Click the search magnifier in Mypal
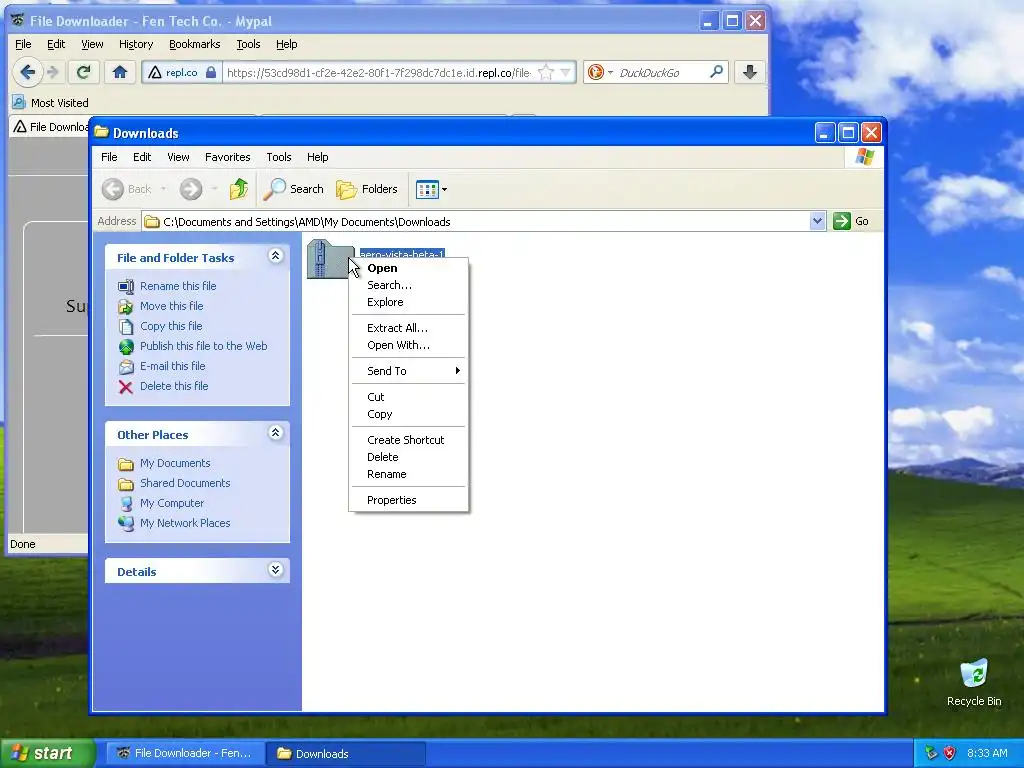The image size is (1024, 768). [716, 72]
